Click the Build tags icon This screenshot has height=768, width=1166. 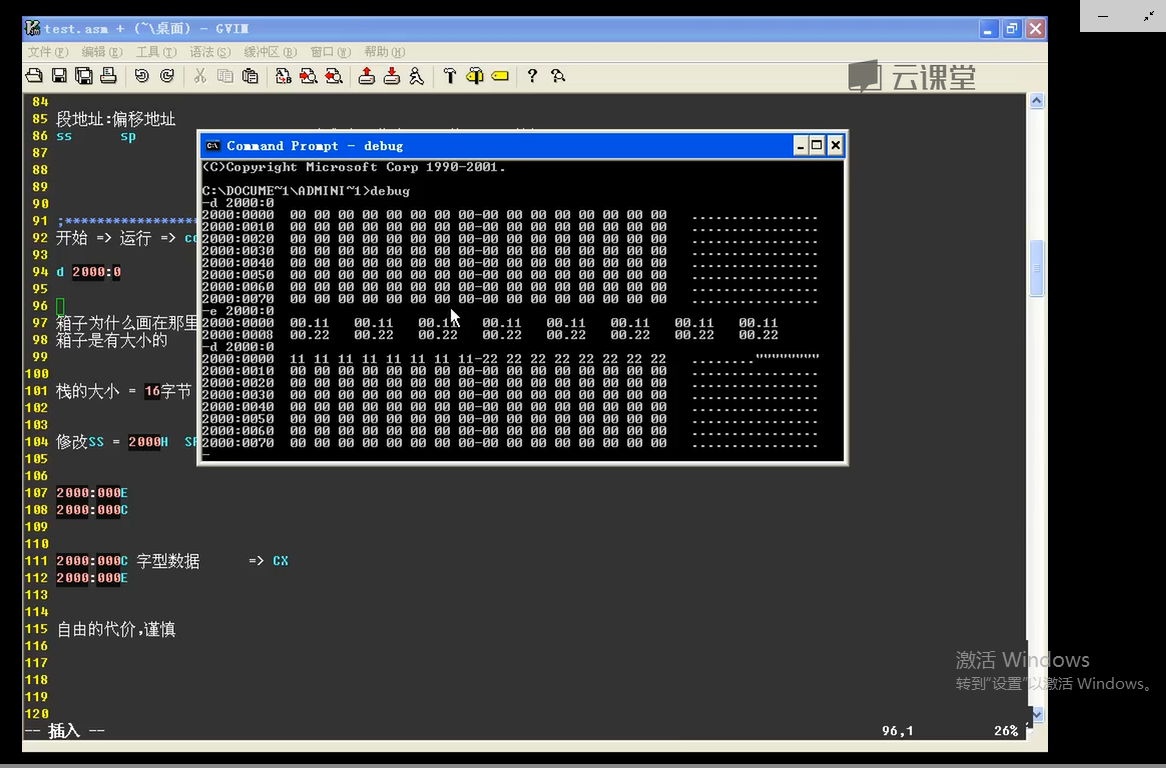click(474, 76)
